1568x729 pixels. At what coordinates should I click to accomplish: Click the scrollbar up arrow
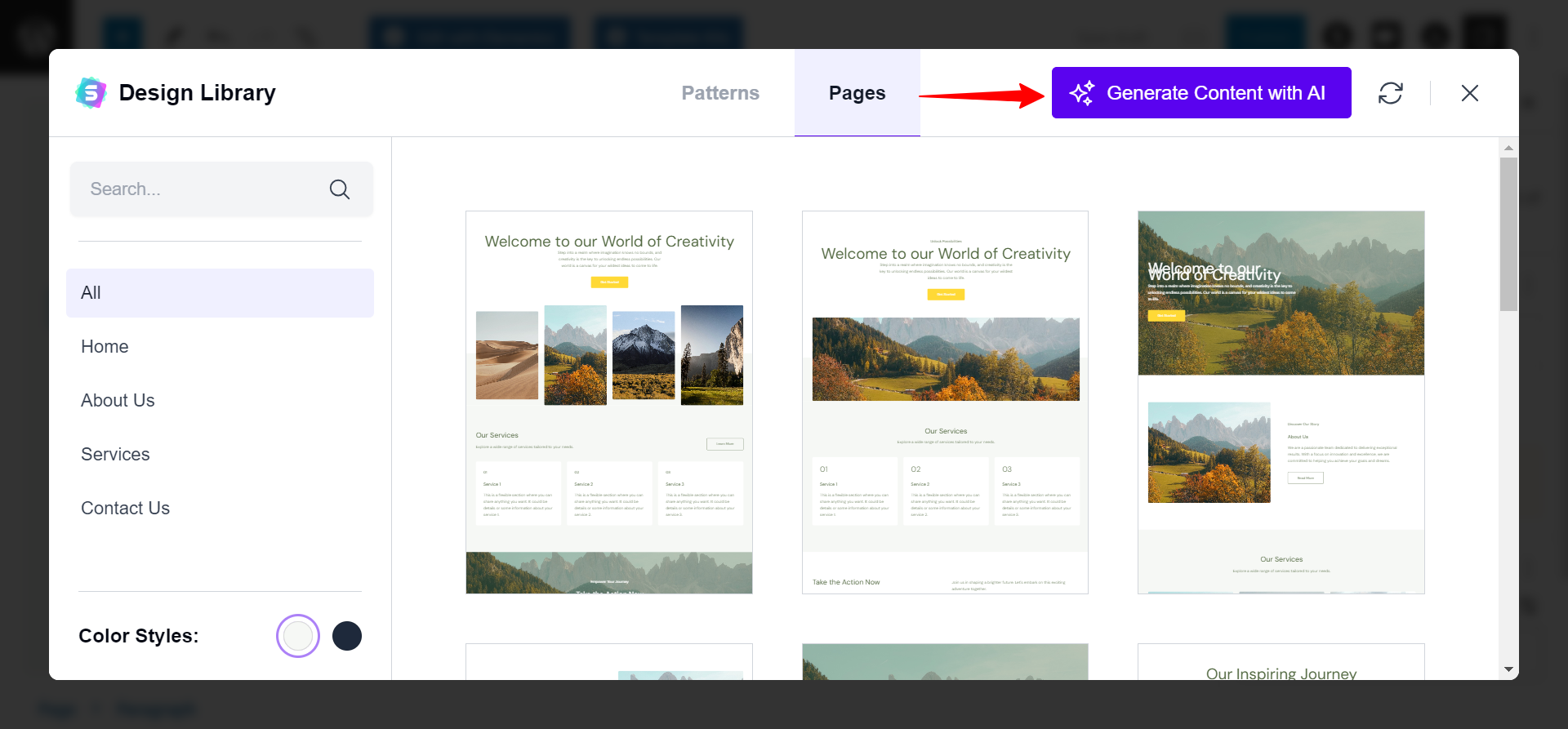[1508, 149]
